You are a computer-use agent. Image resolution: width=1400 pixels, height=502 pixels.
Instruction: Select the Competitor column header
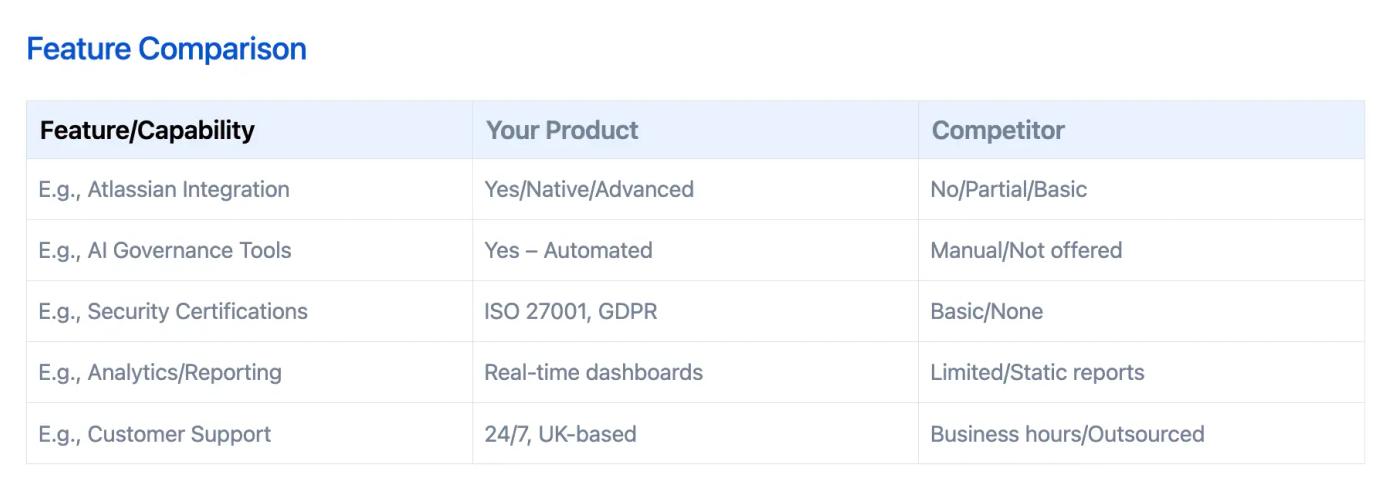pyautogui.click(x=998, y=130)
